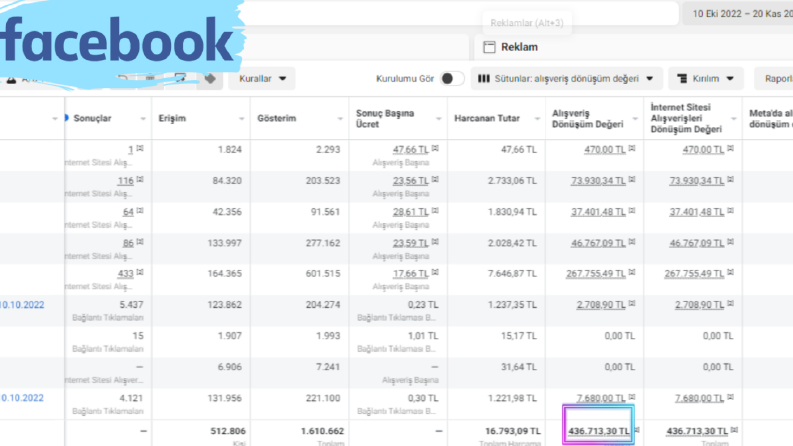This screenshot has width=793, height=446.
Task: Select the total impressions 1.610.662
Action: coord(323,431)
